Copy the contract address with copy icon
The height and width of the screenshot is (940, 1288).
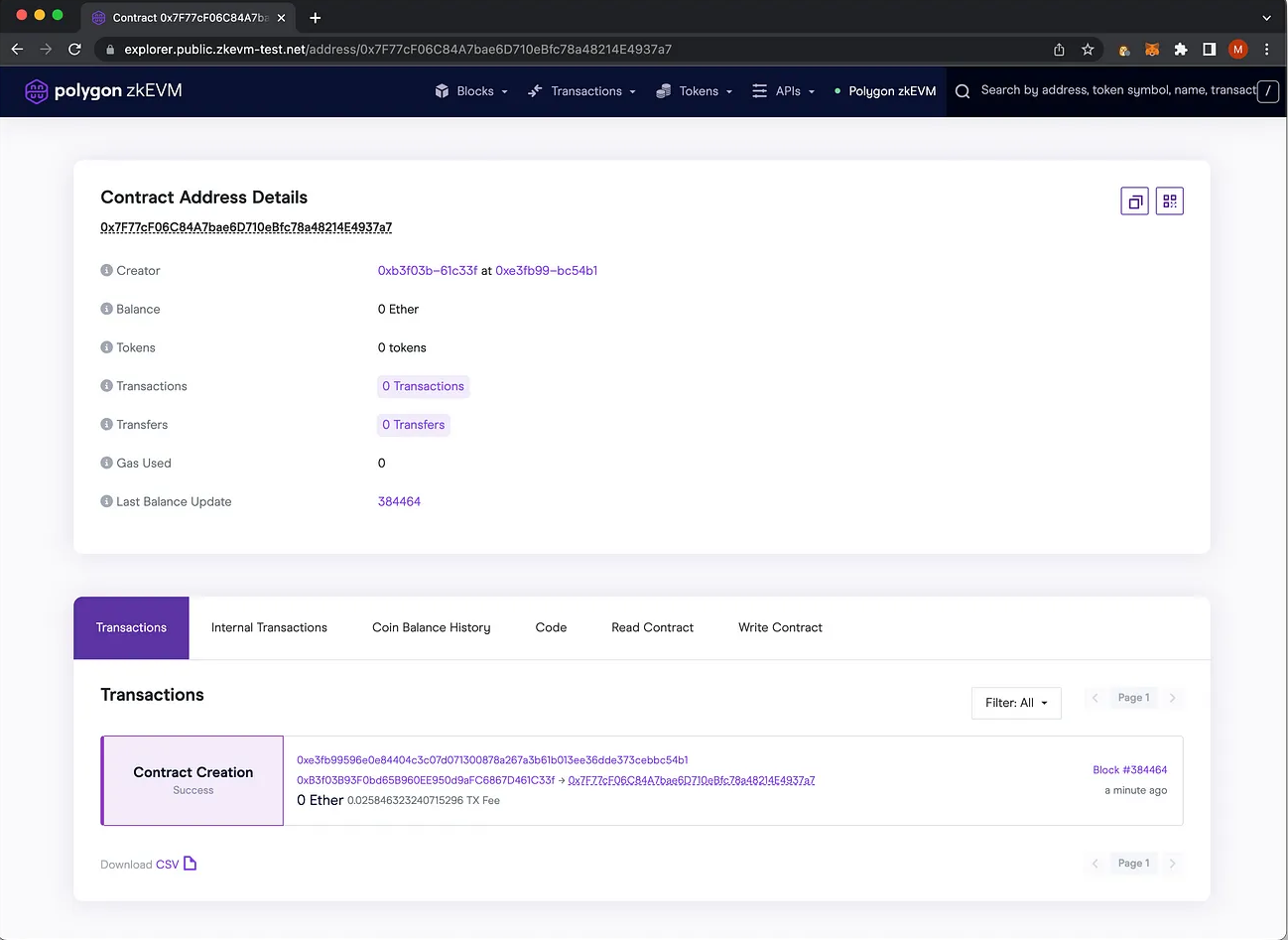pos(1134,201)
